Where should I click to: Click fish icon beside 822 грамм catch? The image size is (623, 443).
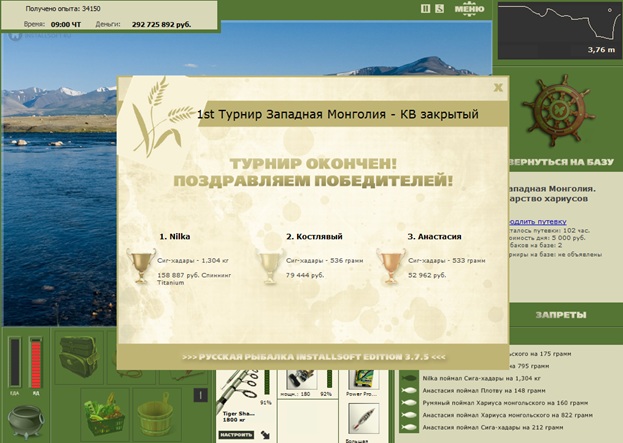click(409, 415)
